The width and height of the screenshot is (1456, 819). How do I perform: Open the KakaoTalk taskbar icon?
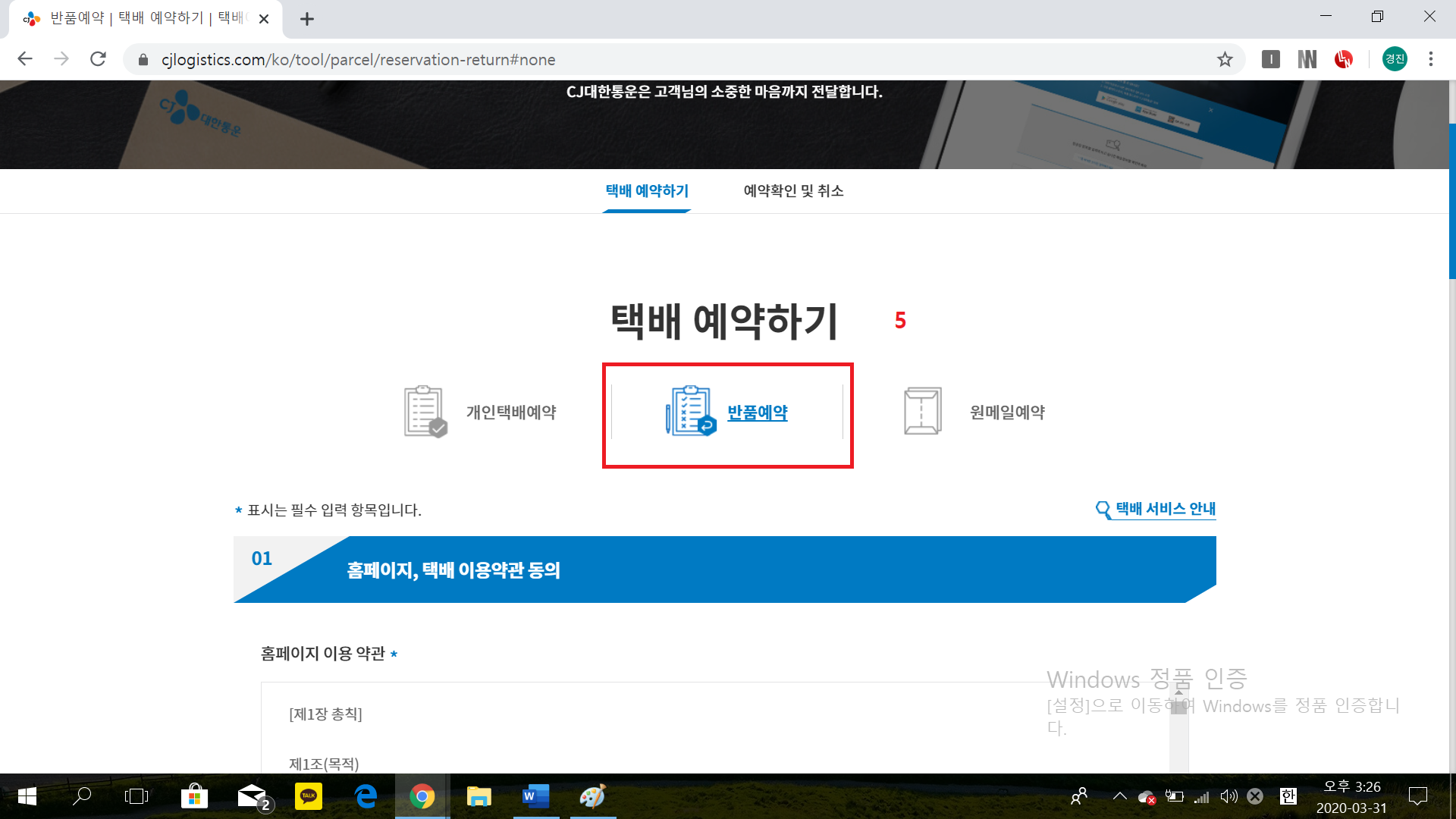pos(308,796)
